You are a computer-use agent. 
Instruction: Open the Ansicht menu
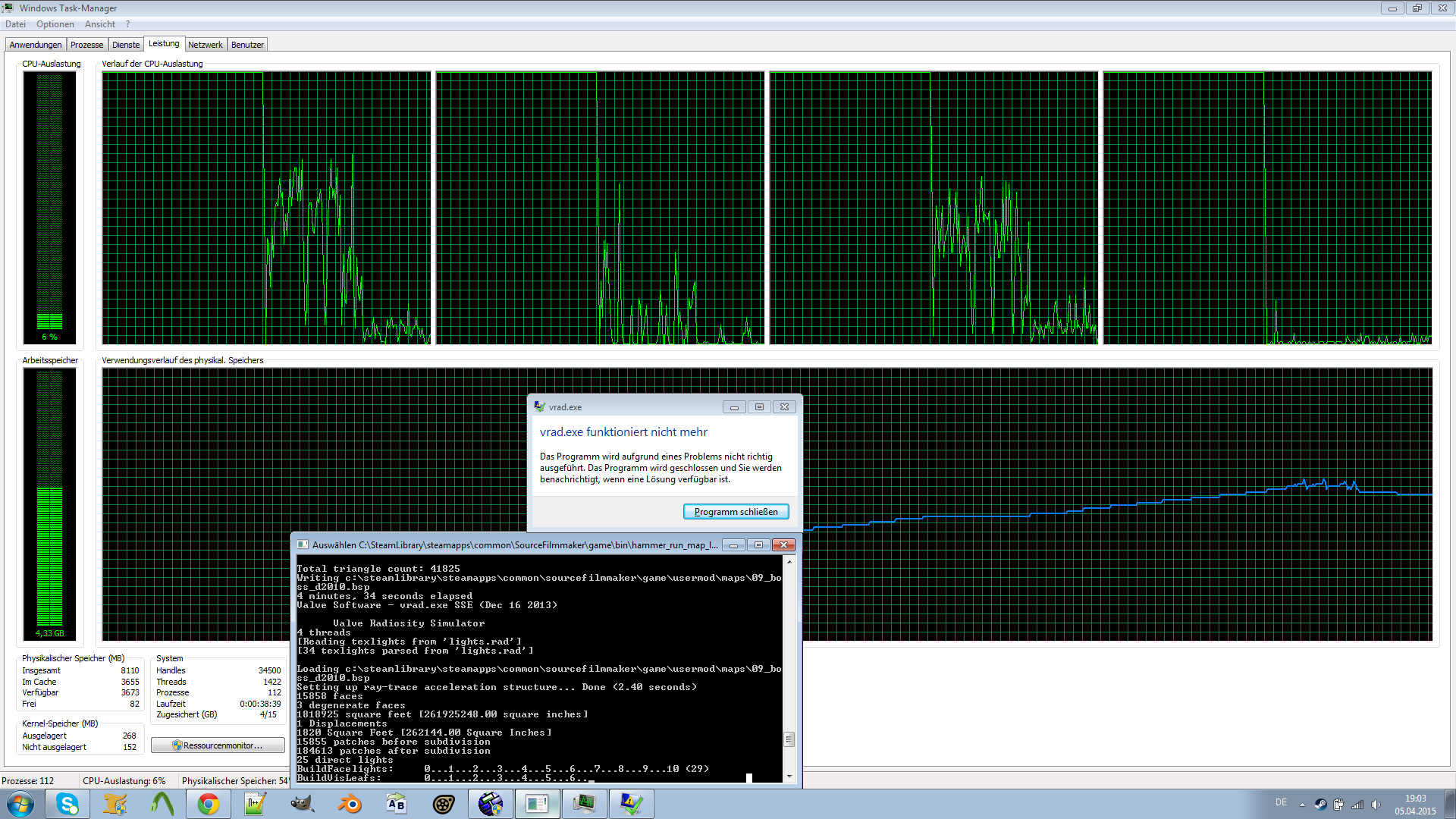click(99, 24)
